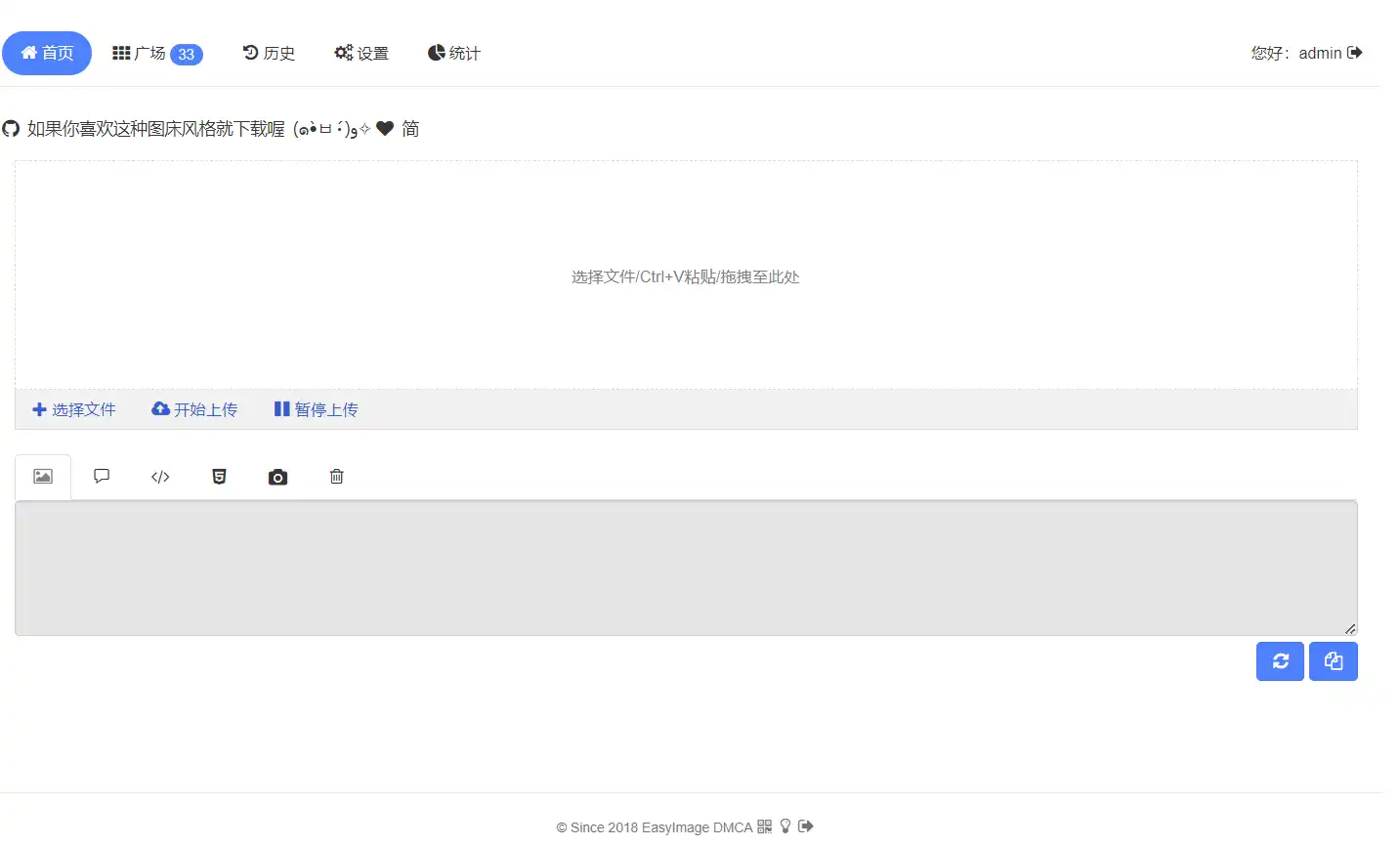Switch to the speech bubble tab
Screen dimensions: 1400x846
click(102, 477)
